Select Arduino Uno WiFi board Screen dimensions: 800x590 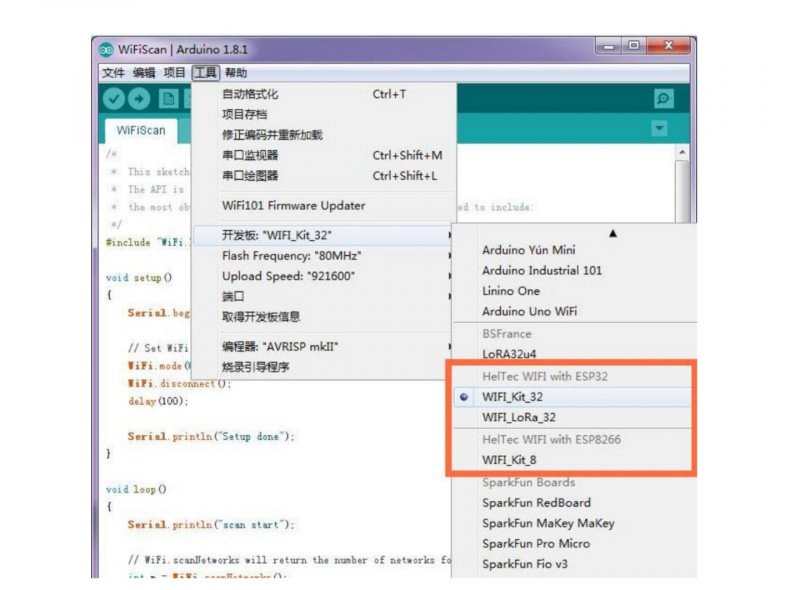(574, 311)
